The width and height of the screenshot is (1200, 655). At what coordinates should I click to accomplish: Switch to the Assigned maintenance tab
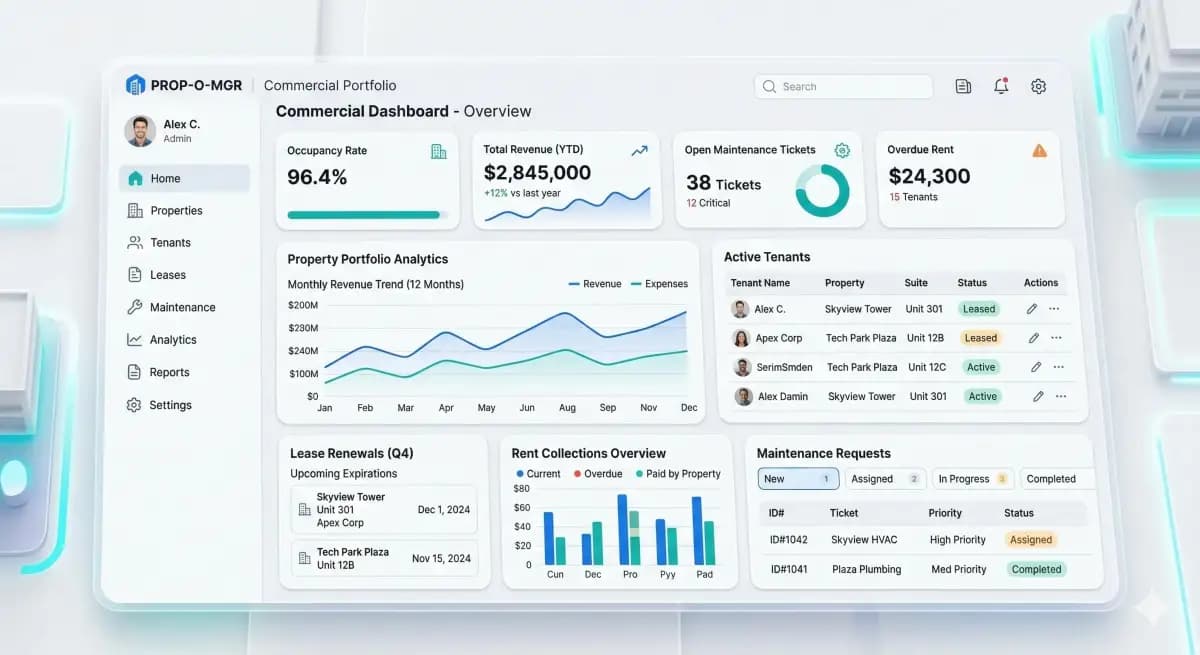(x=884, y=478)
